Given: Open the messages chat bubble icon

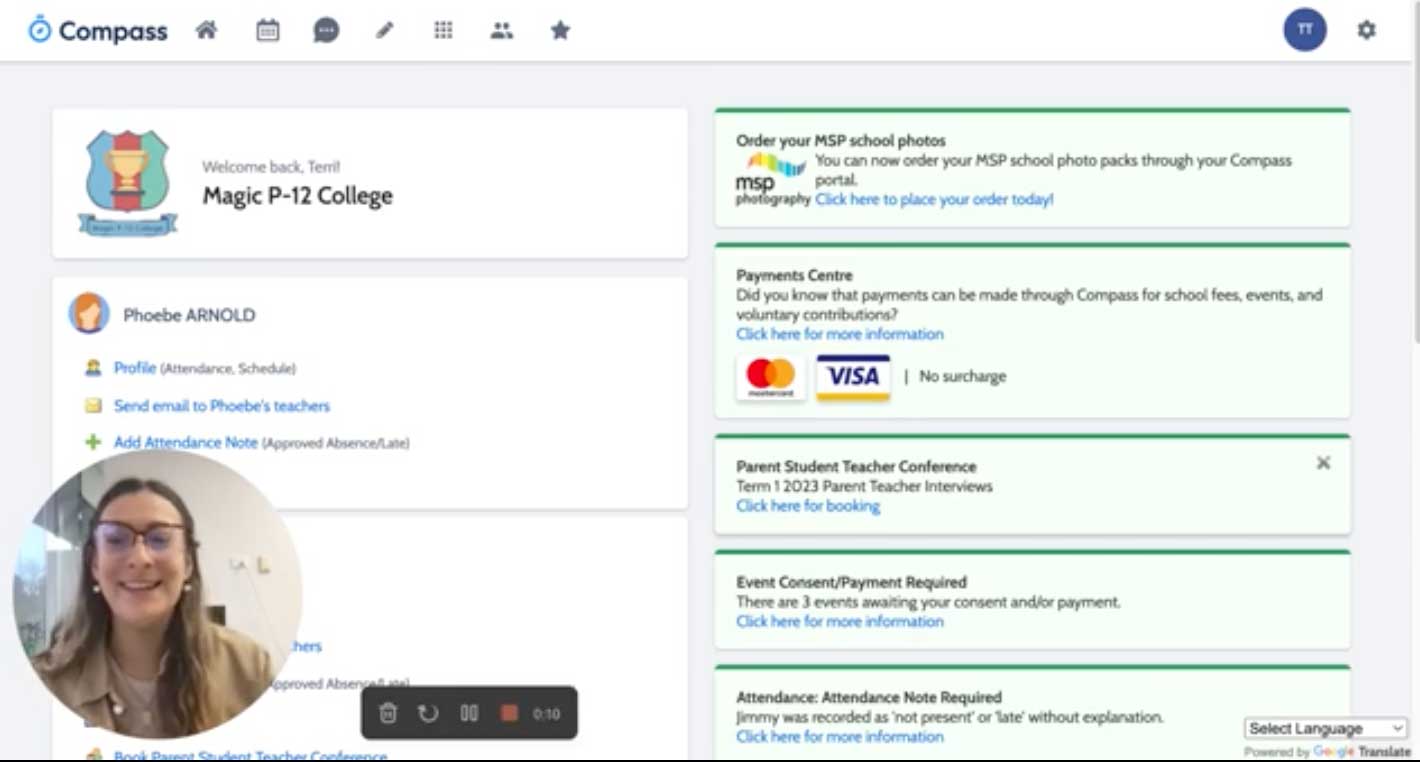Looking at the screenshot, I should pyautogui.click(x=324, y=30).
